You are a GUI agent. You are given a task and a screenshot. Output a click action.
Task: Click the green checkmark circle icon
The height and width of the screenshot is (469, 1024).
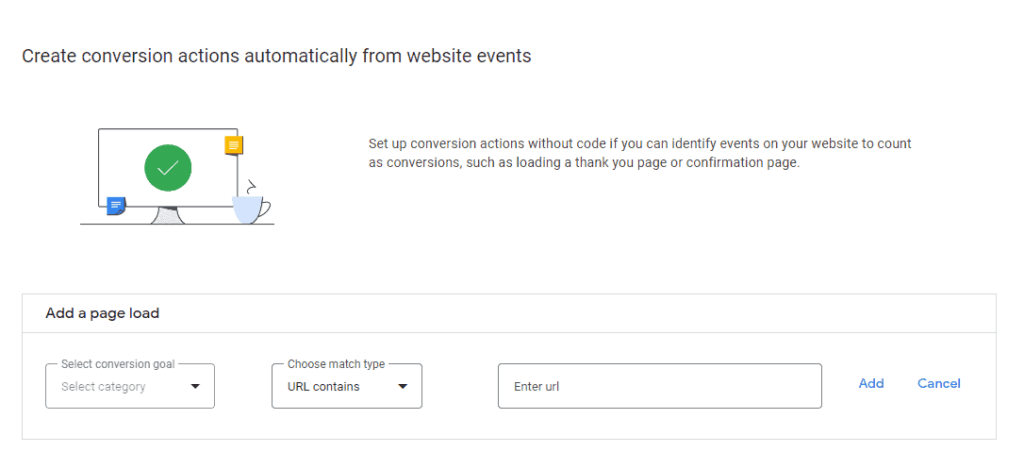pyautogui.click(x=168, y=168)
